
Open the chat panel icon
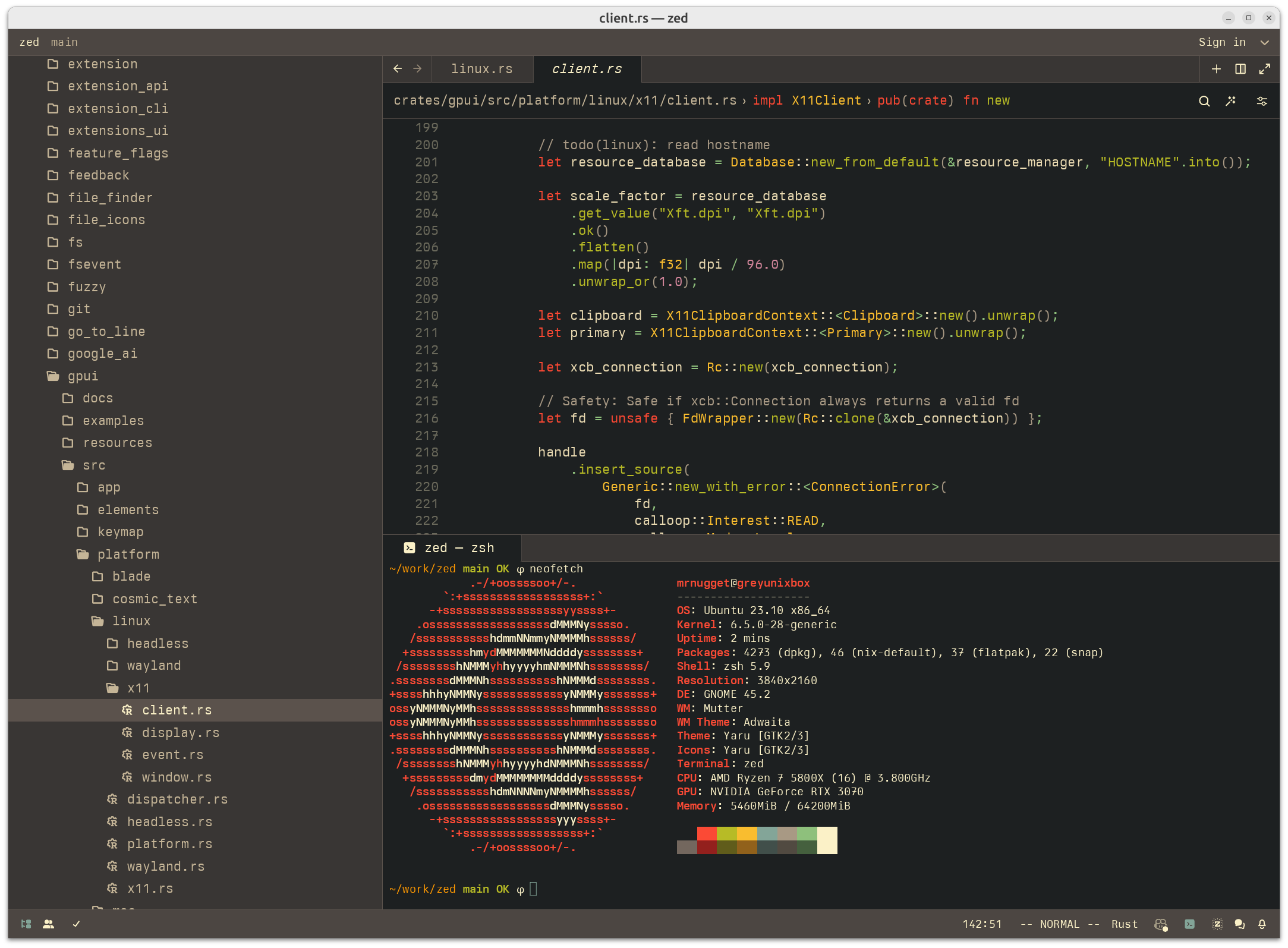[x=1239, y=924]
